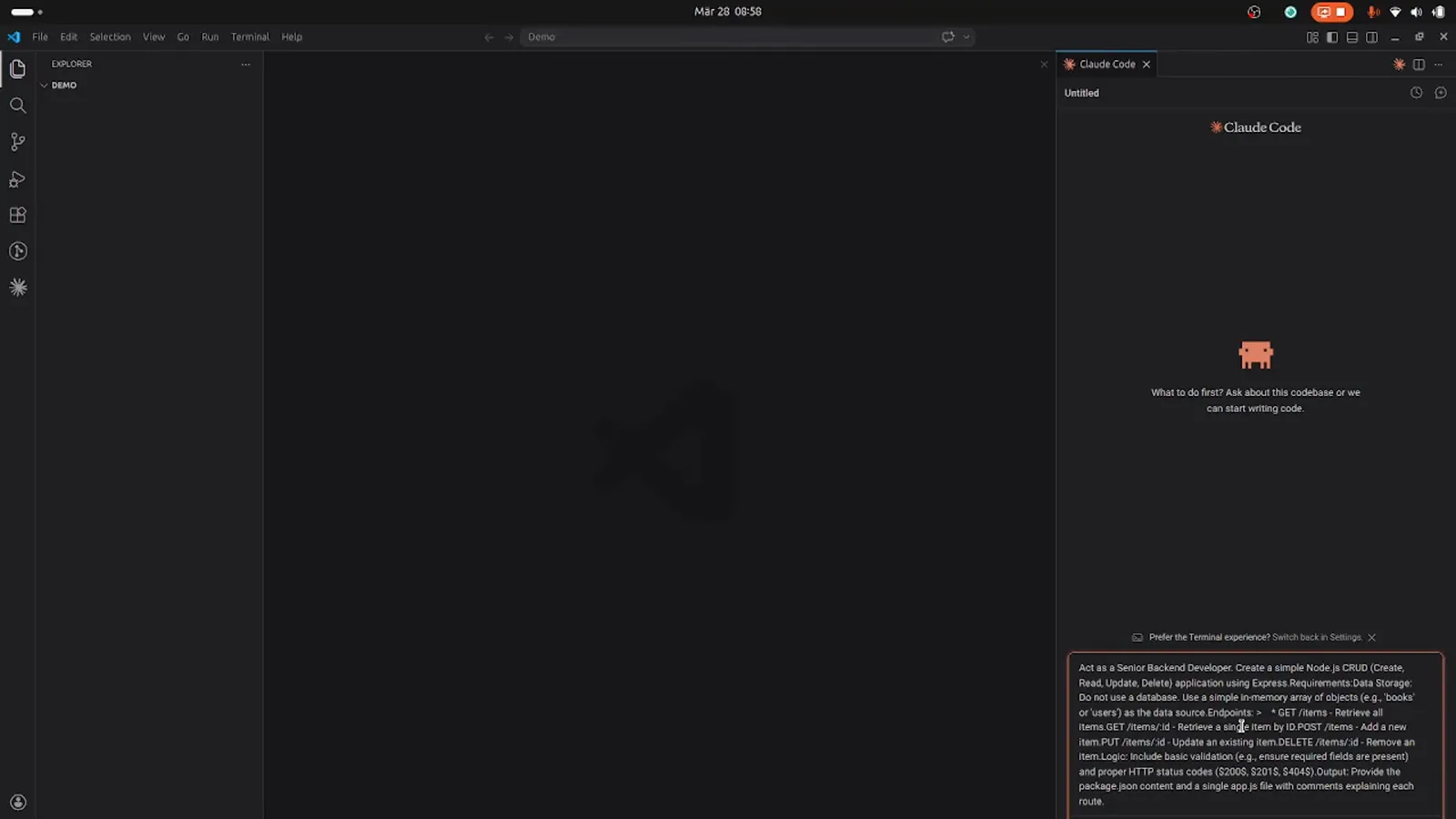Open more actions for Claude Code tab
Image resolution: width=1456 pixels, height=819 pixels.
1439,65
